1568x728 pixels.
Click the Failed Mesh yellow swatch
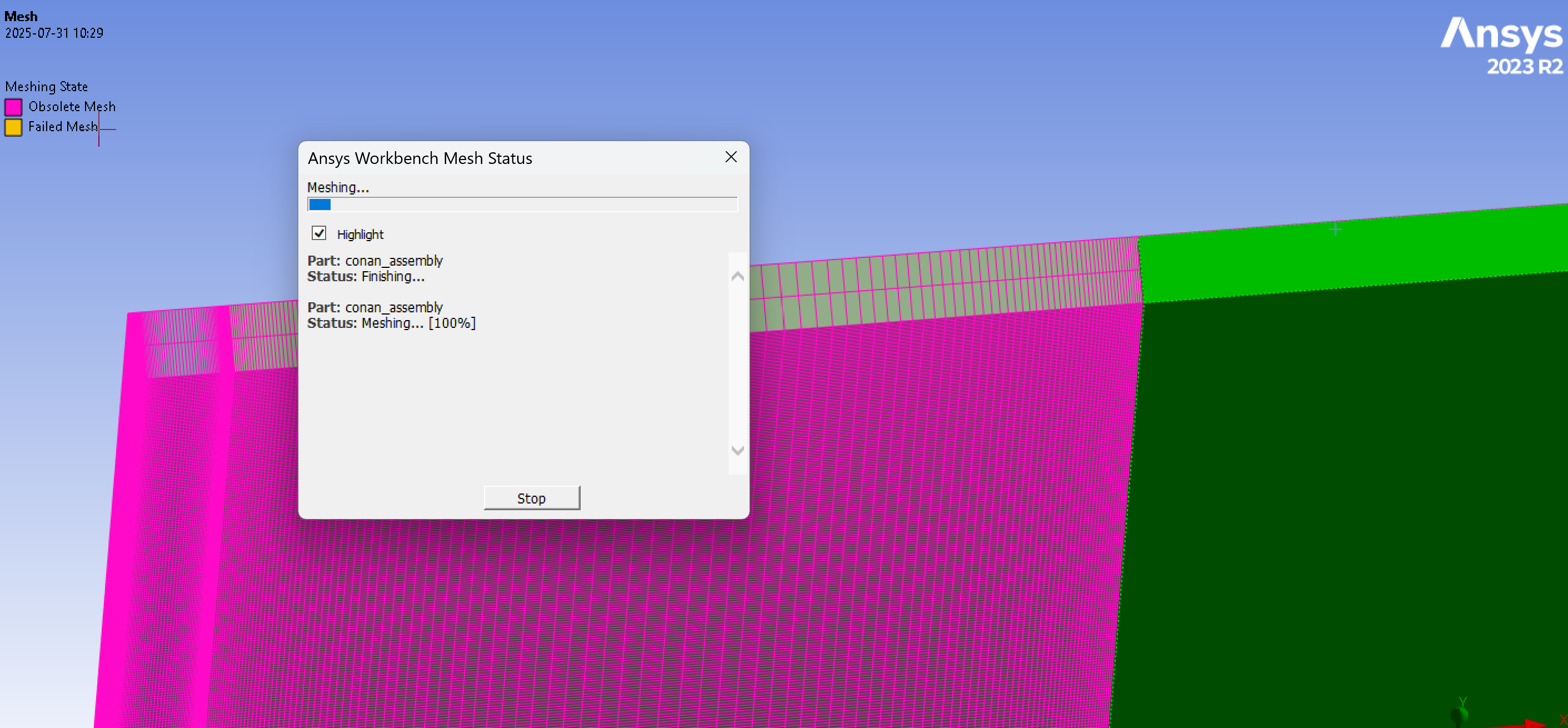tap(13, 127)
